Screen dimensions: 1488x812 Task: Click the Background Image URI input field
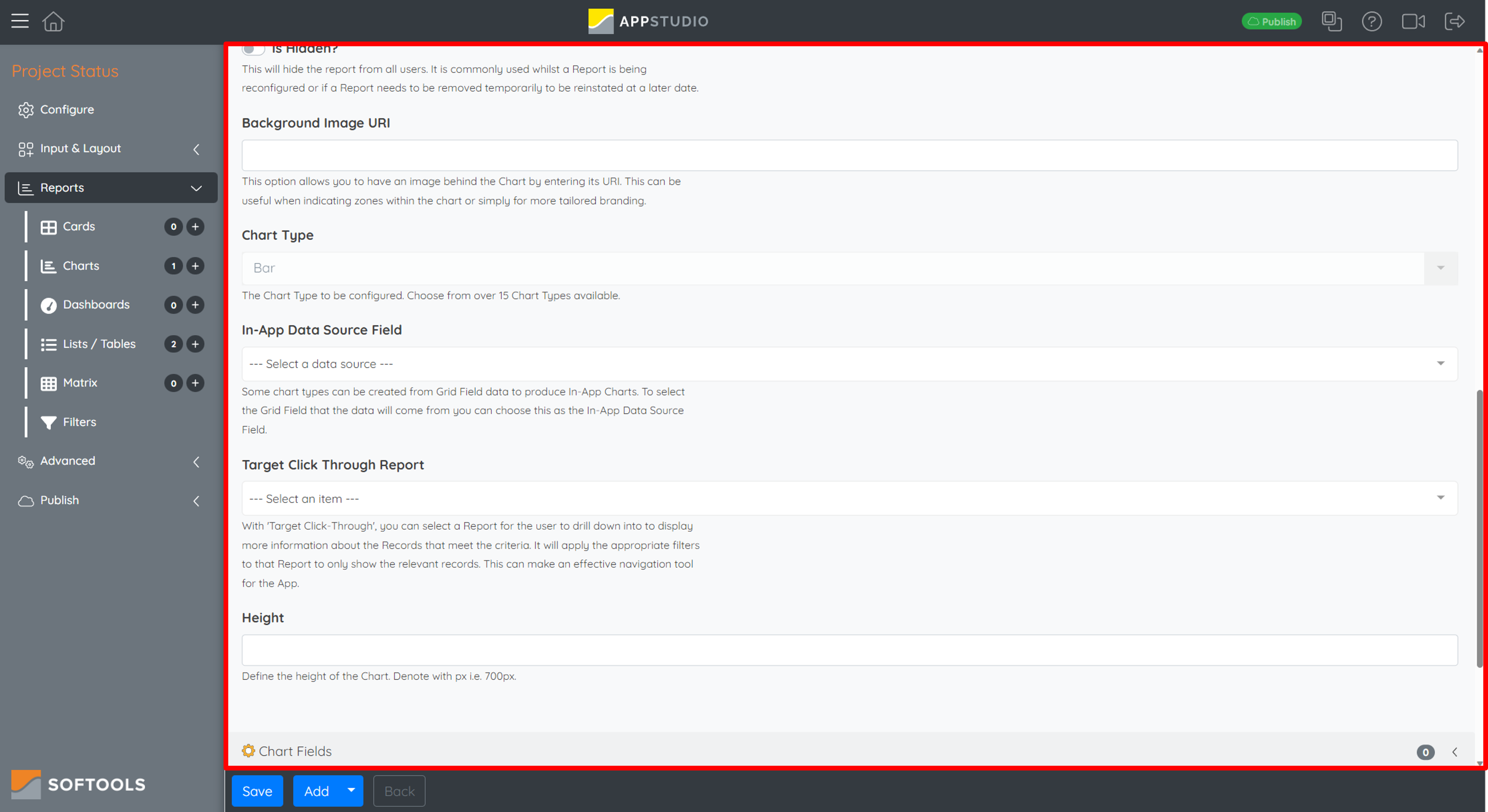click(849, 155)
